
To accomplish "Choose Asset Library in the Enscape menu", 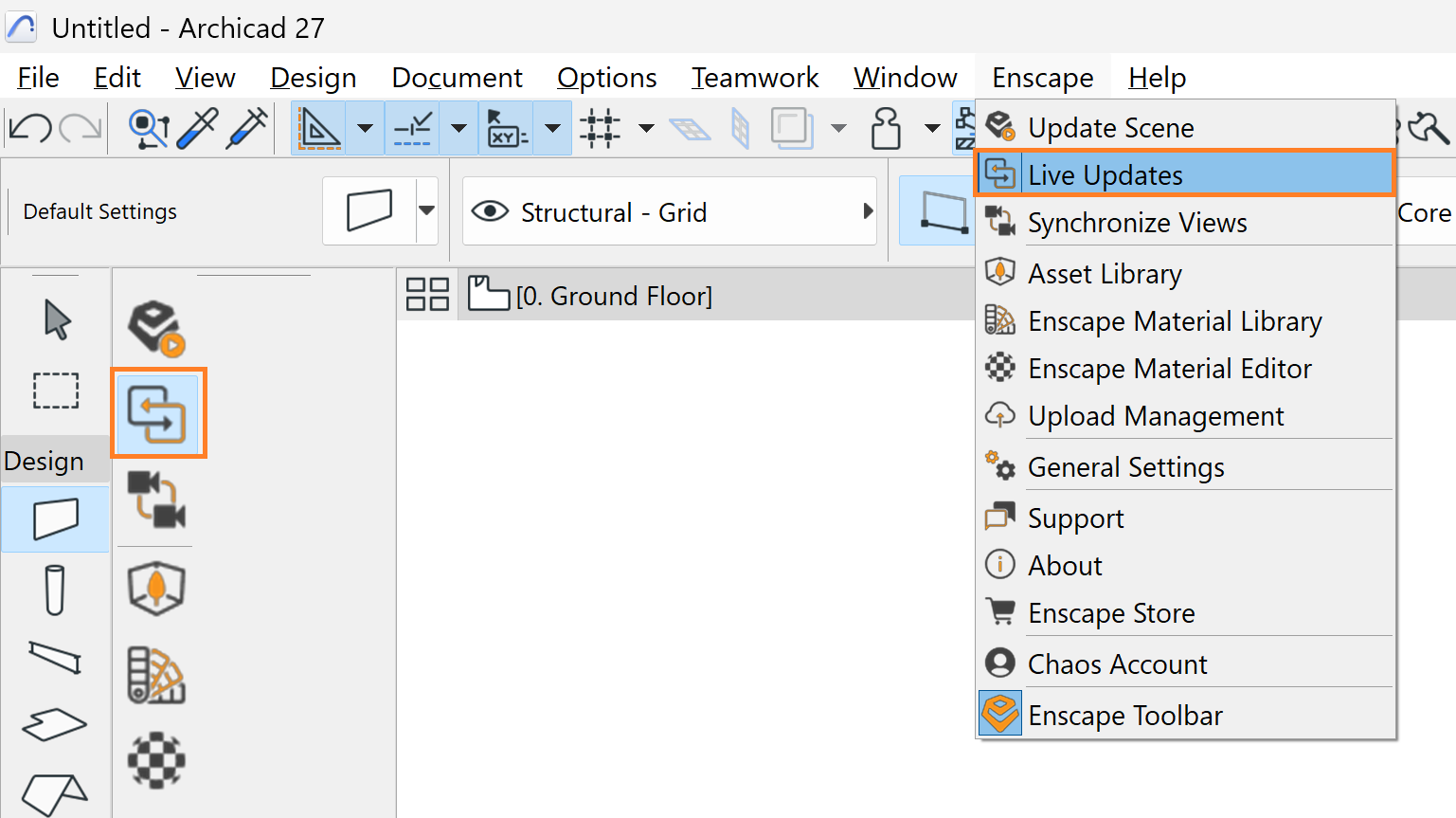I will (1186, 273).
